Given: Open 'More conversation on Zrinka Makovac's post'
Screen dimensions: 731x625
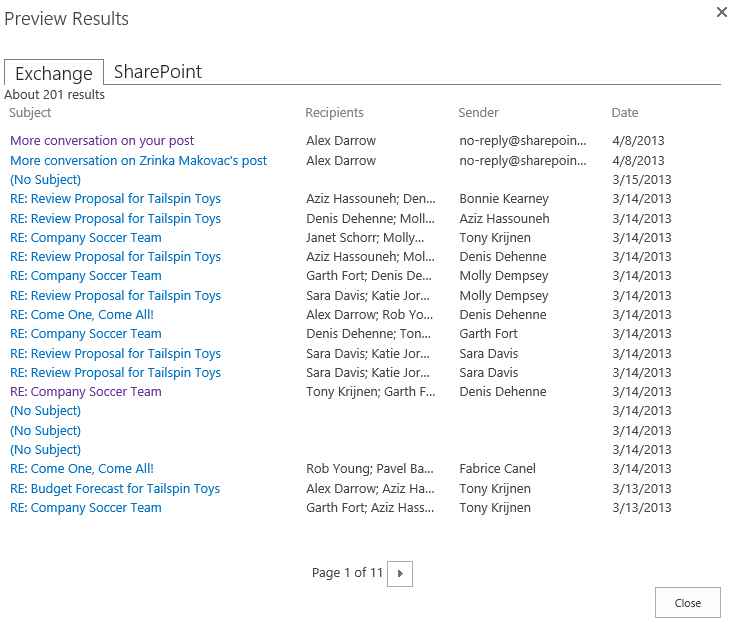Looking at the screenshot, I should [138, 160].
